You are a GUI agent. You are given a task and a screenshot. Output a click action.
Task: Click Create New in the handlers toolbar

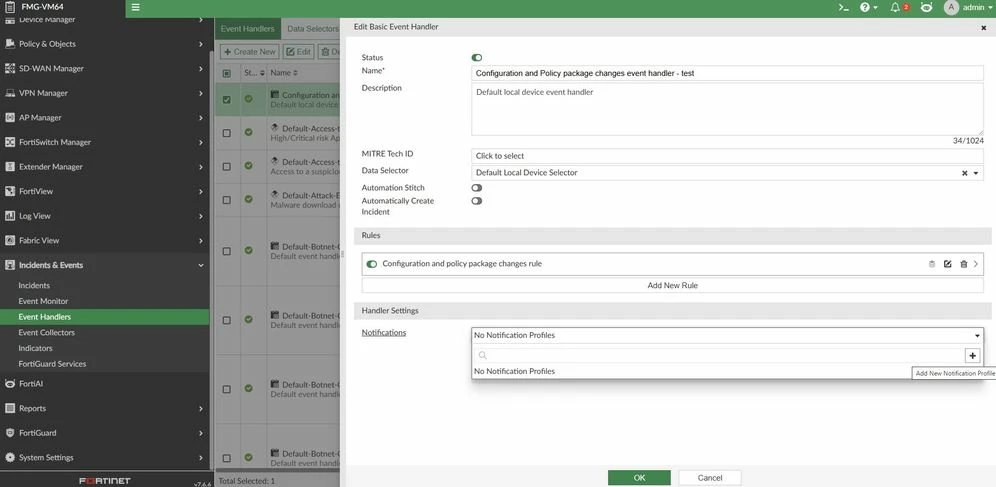250,51
